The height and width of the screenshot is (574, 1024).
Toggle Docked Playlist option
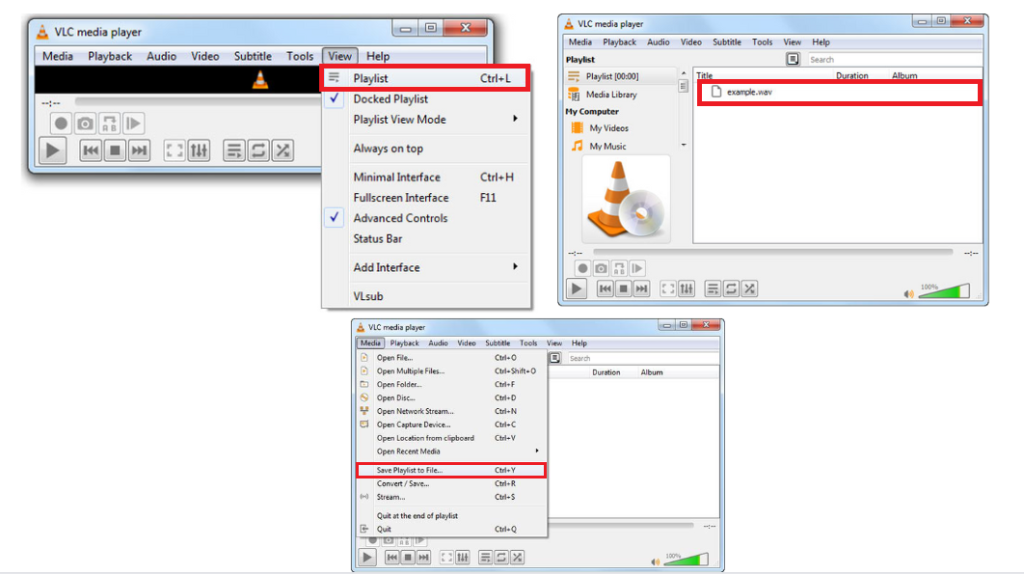[426, 99]
